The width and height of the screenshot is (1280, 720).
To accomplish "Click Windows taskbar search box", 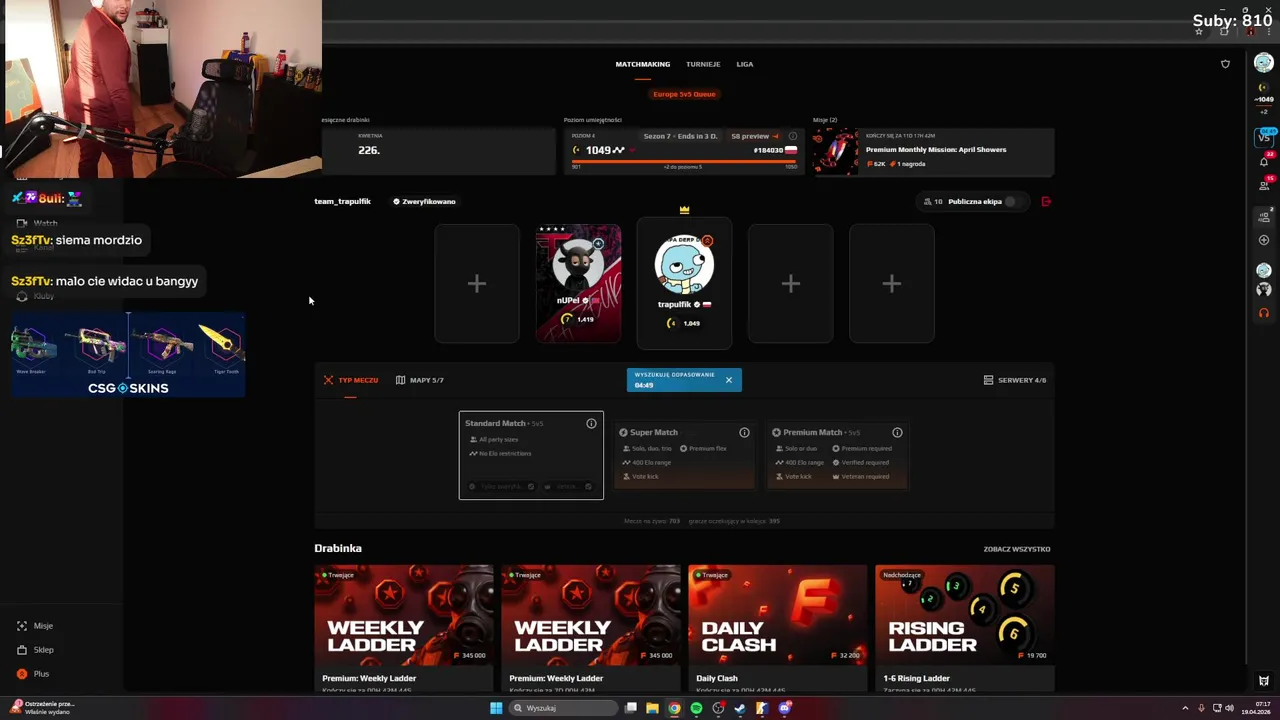I will point(562,708).
